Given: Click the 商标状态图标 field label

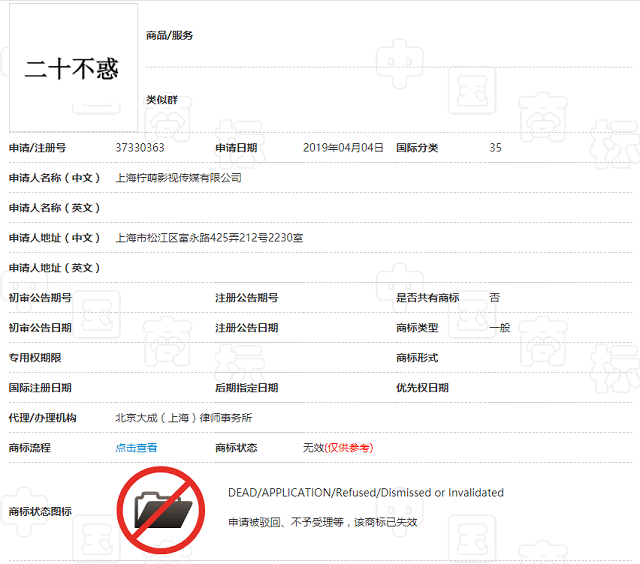Looking at the screenshot, I should (40, 512).
